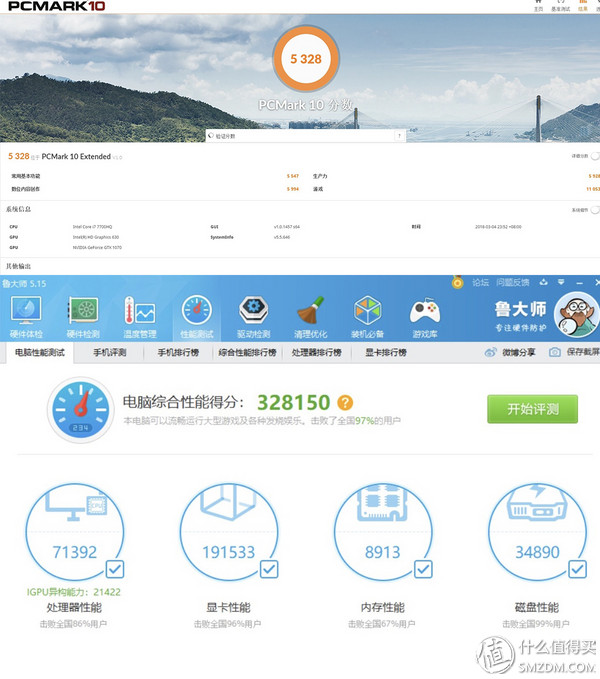
Task: Switch to 综合性能排行榜 tab
Action: pyautogui.click(x=247, y=352)
